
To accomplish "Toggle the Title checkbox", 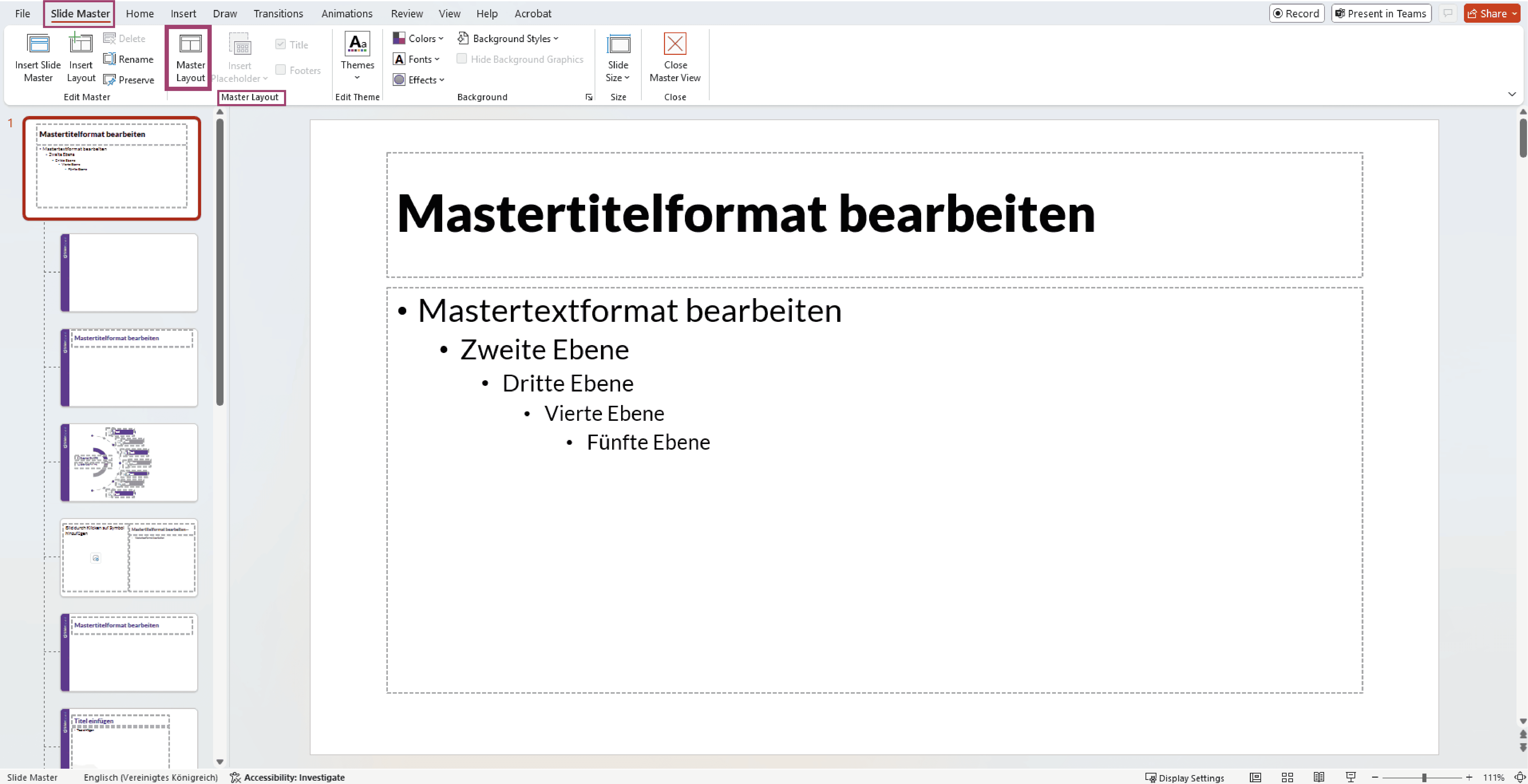I will click(281, 44).
